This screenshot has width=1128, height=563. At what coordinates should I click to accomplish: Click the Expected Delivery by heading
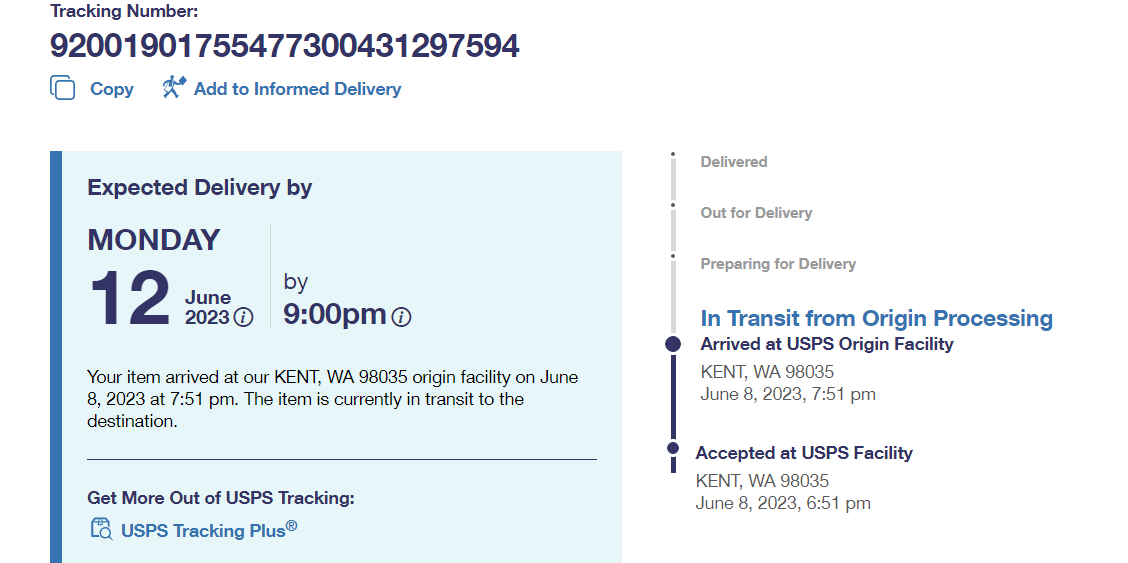[200, 187]
